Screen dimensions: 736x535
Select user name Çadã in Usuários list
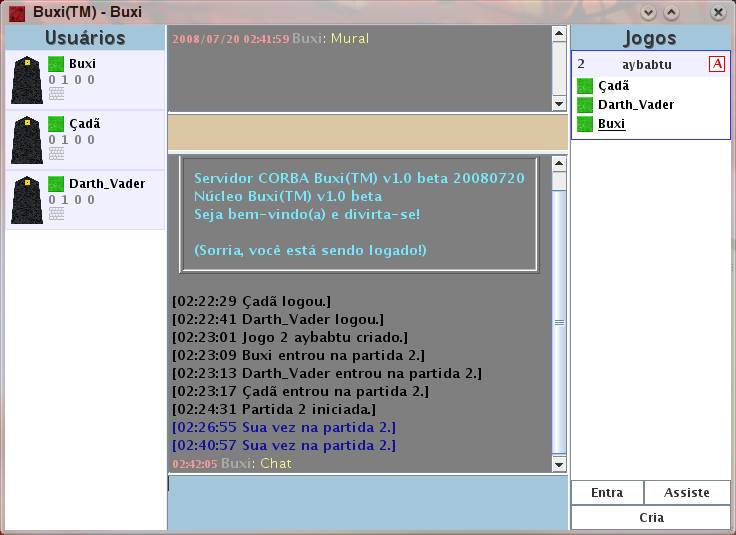click(84, 123)
